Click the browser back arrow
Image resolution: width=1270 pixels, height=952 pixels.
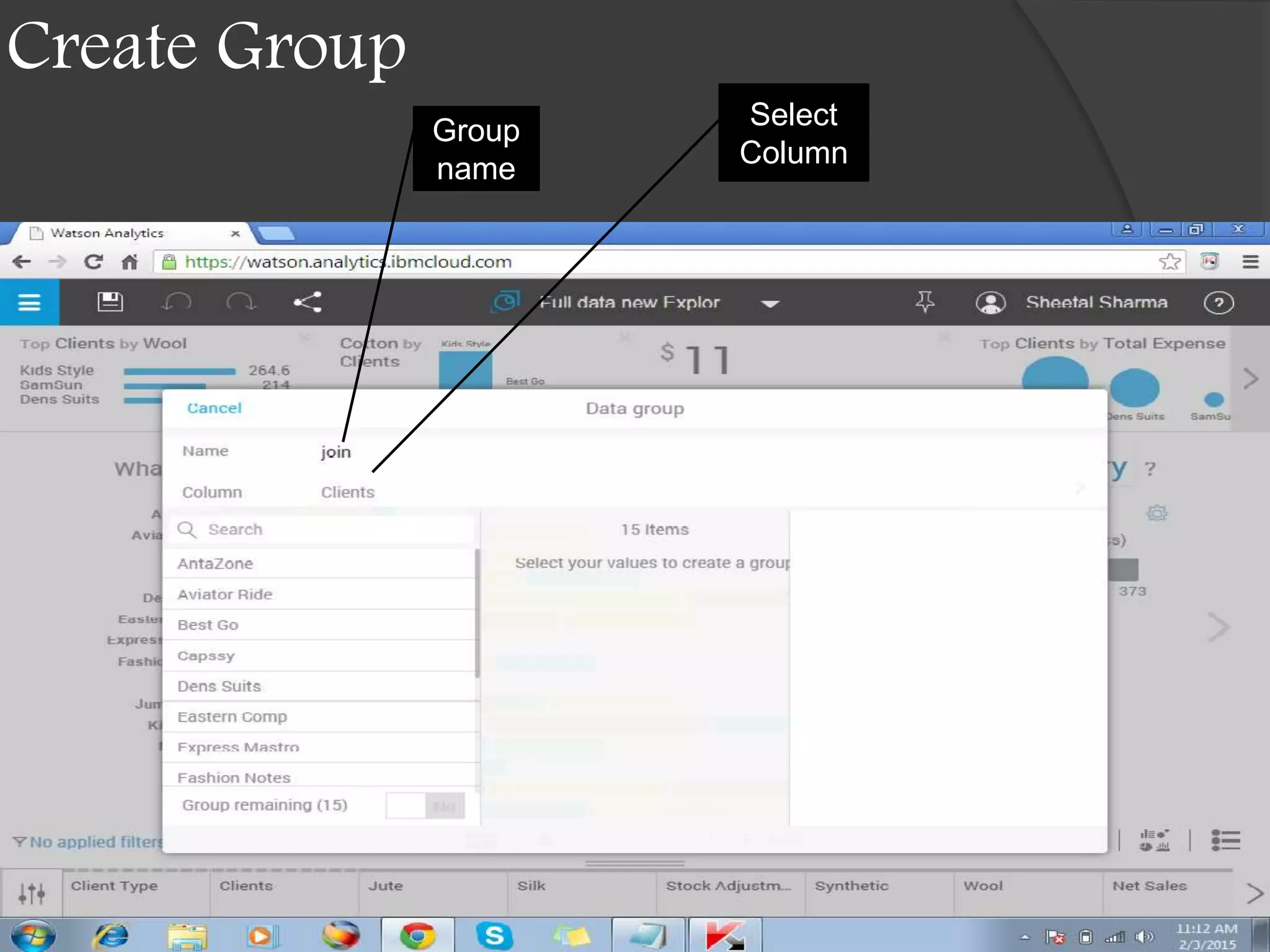pos(22,262)
